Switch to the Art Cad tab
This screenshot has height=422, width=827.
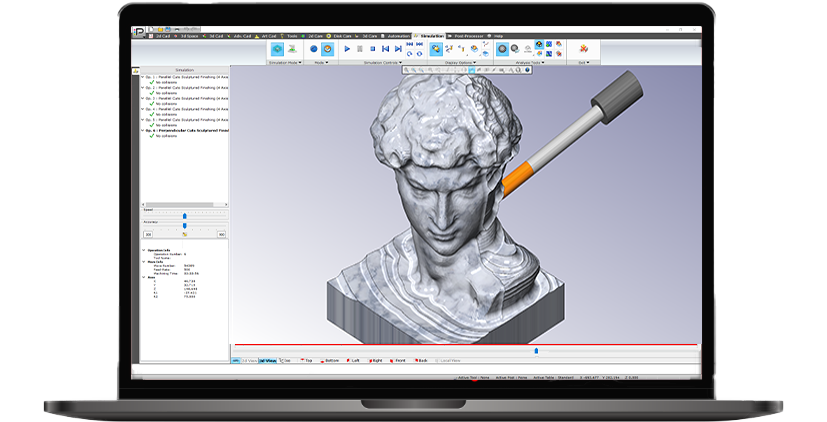[x=266, y=36]
